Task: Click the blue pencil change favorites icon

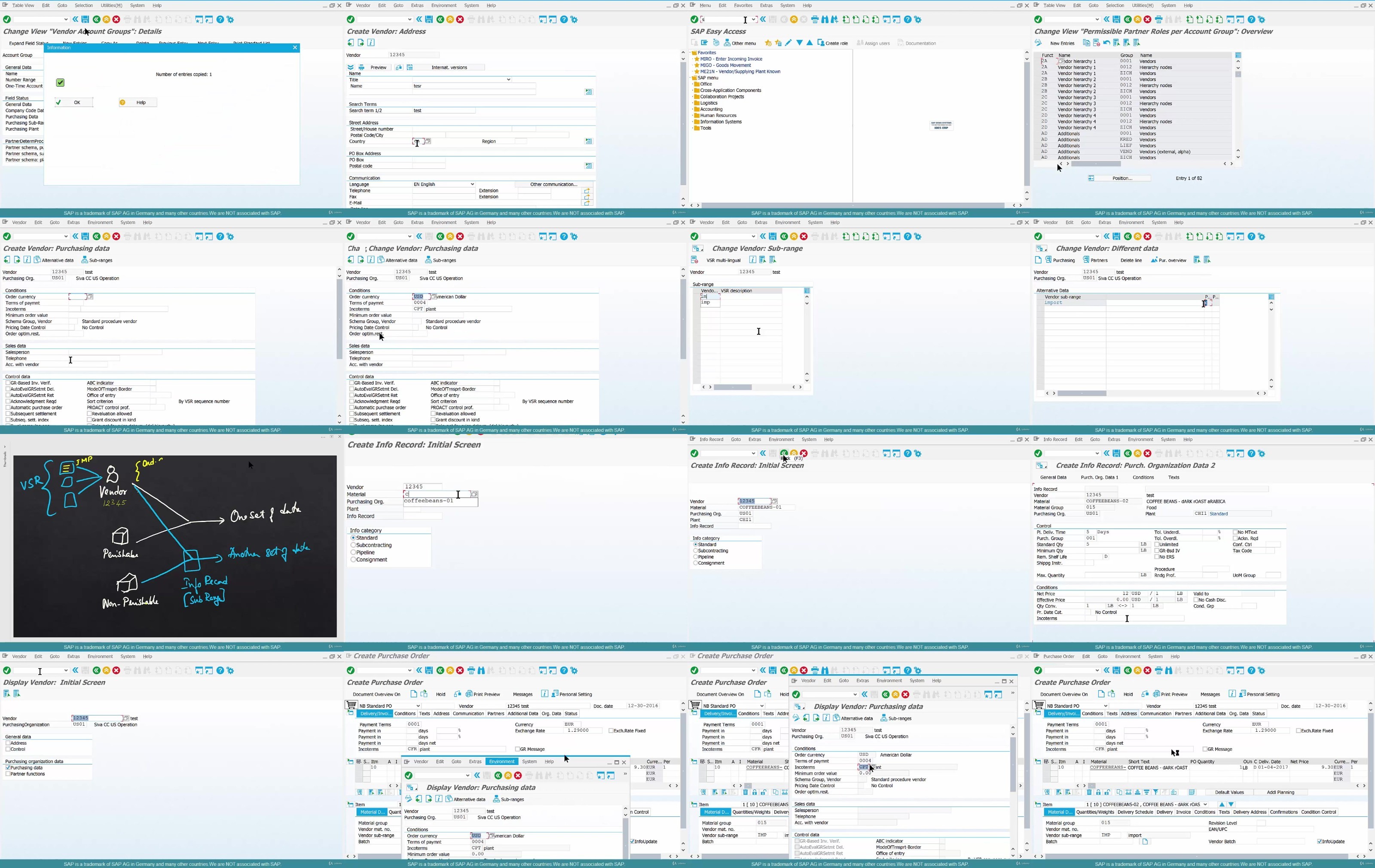Action: pos(788,43)
